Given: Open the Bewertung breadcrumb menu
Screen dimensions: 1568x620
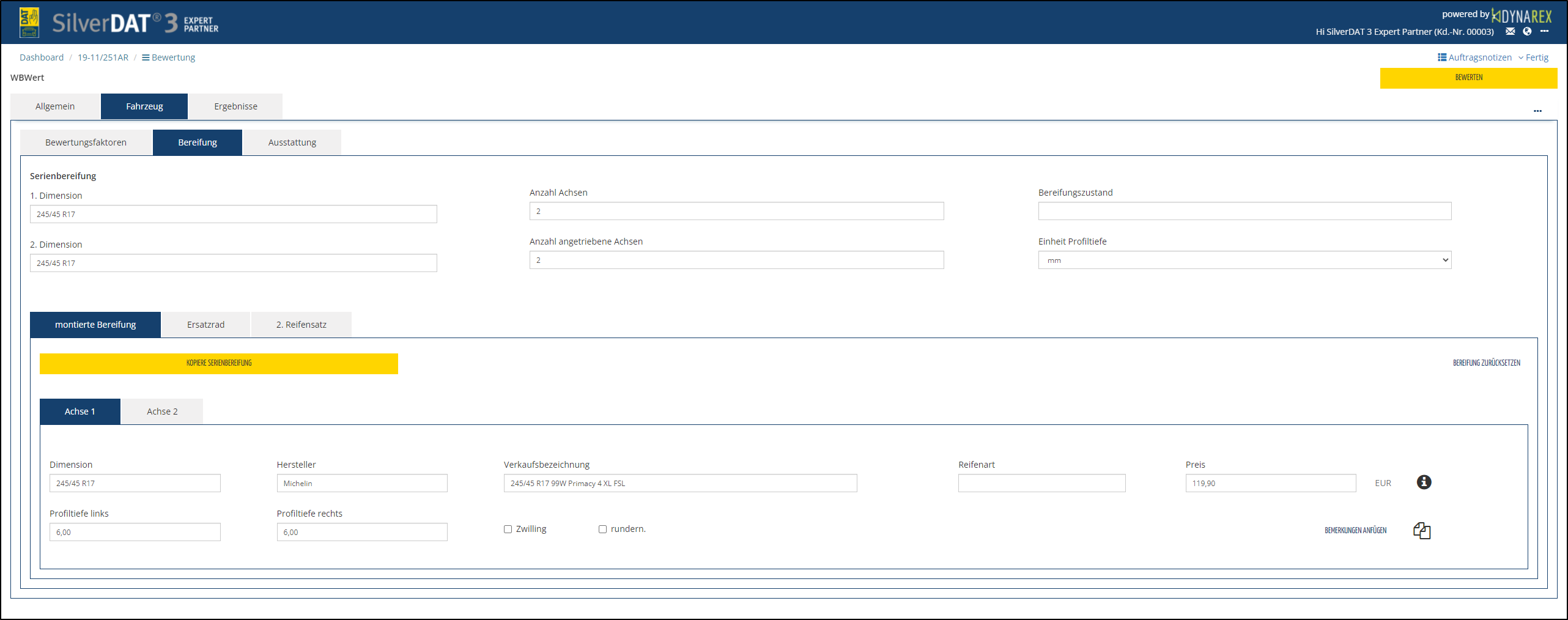Looking at the screenshot, I should point(169,57).
